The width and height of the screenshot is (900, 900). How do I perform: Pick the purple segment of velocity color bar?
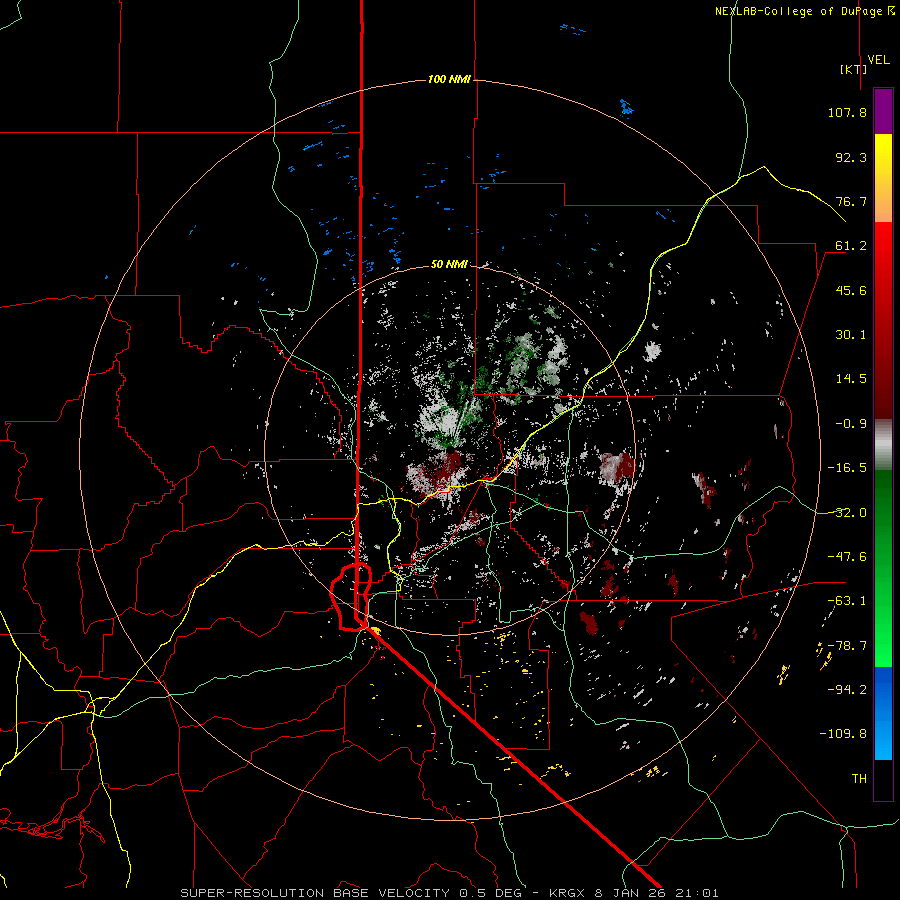883,111
